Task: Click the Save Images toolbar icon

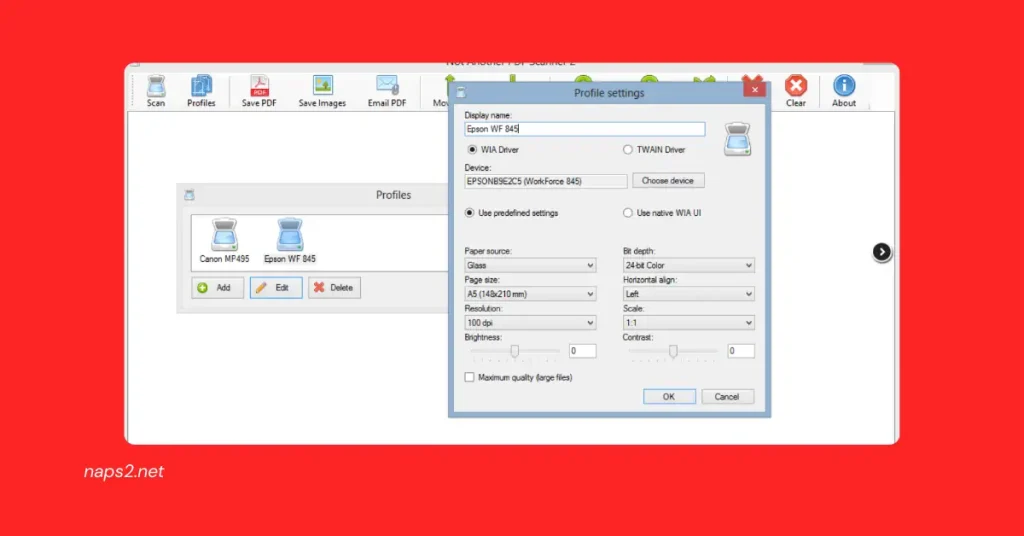Action: click(x=322, y=90)
